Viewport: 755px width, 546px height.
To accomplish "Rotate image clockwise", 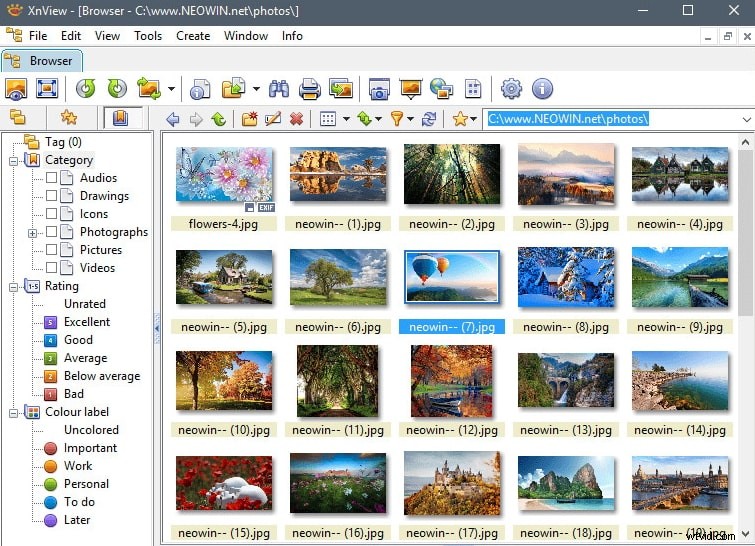I will [117, 89].
